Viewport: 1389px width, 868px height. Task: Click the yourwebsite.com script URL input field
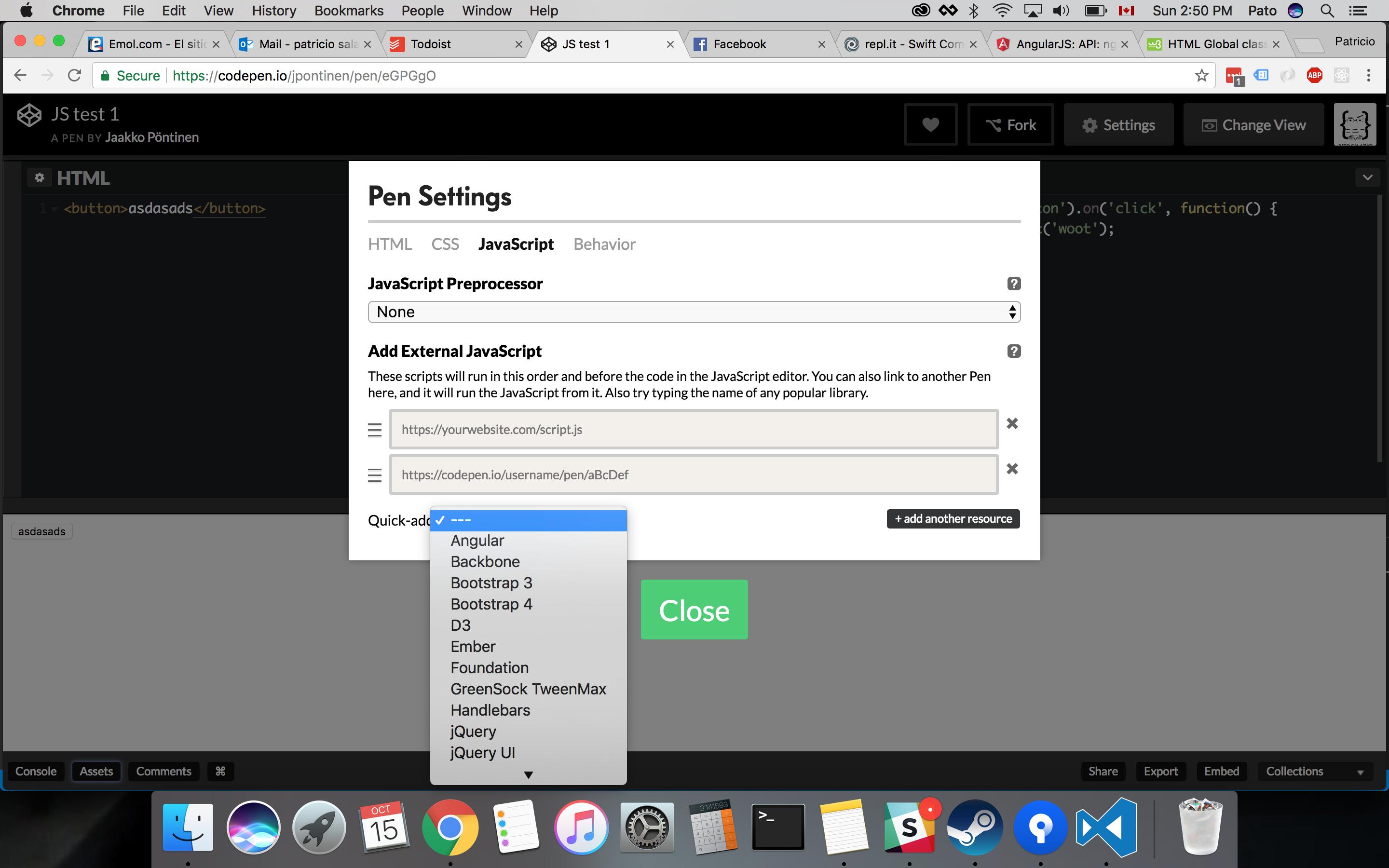(694, 429)
